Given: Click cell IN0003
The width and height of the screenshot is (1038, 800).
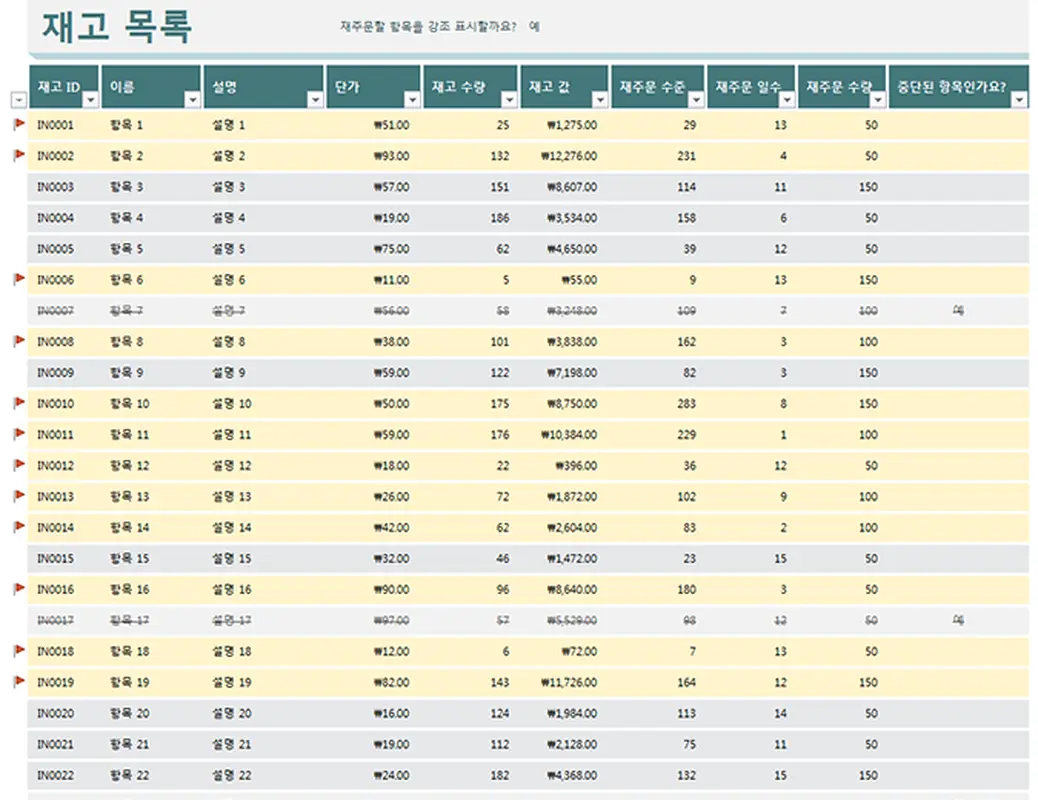Looking at the screenshot, I should [56, 187].
